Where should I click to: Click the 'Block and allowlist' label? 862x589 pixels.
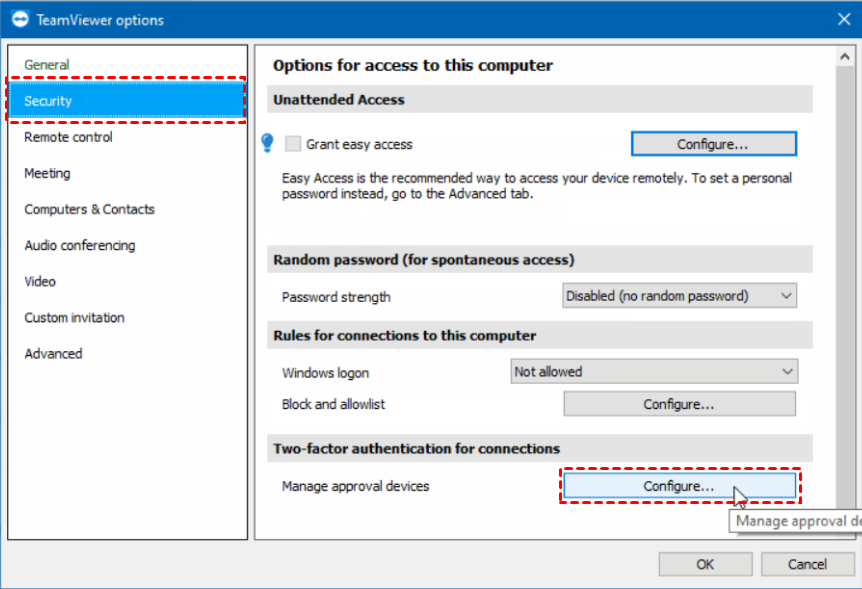pyautogui.click(x=333, y=404)
